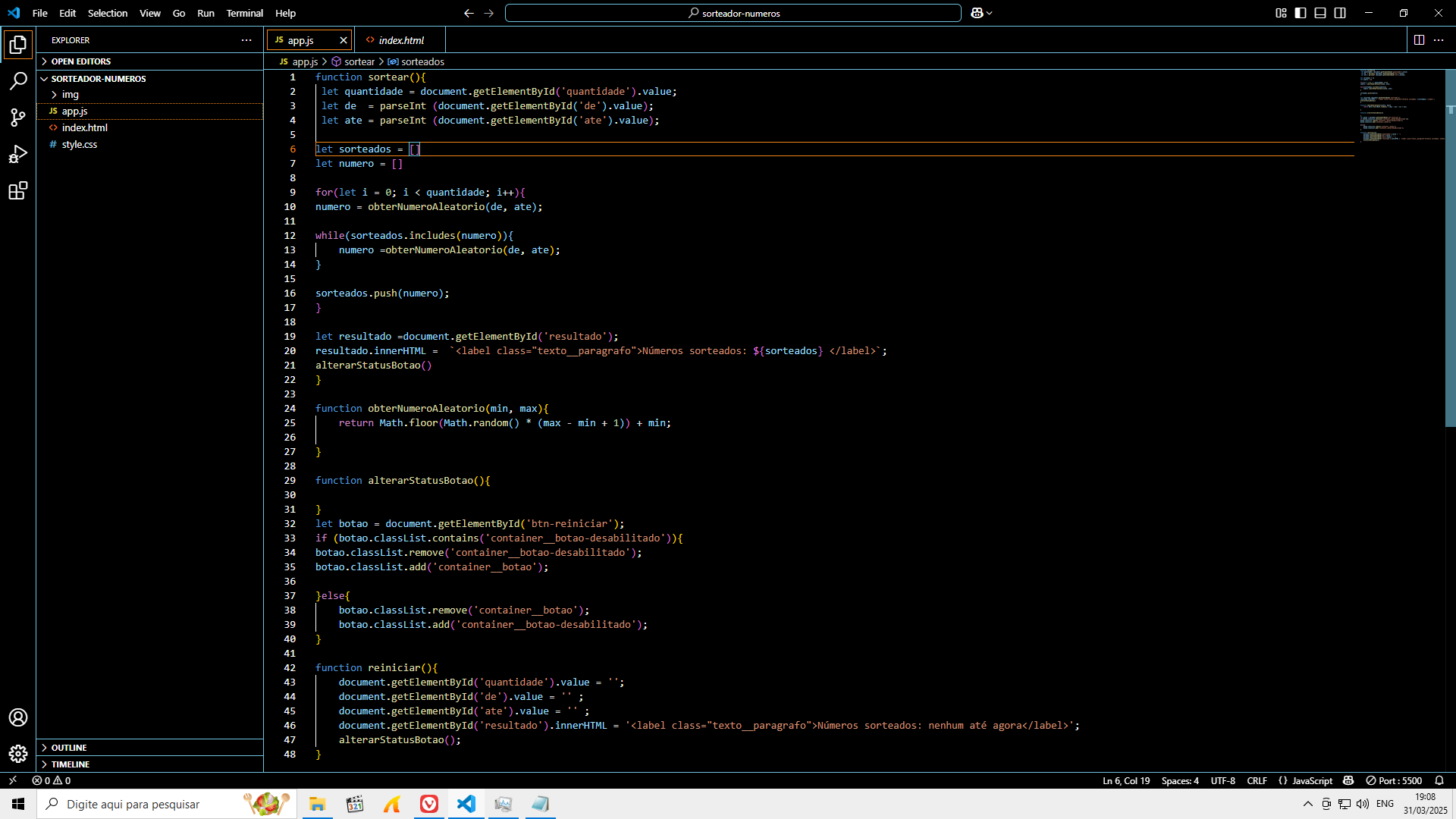The height and width of the screenshot is (819, 1456).
Task: Open Manage gear settings menu
Action: (x=17, y=754)
